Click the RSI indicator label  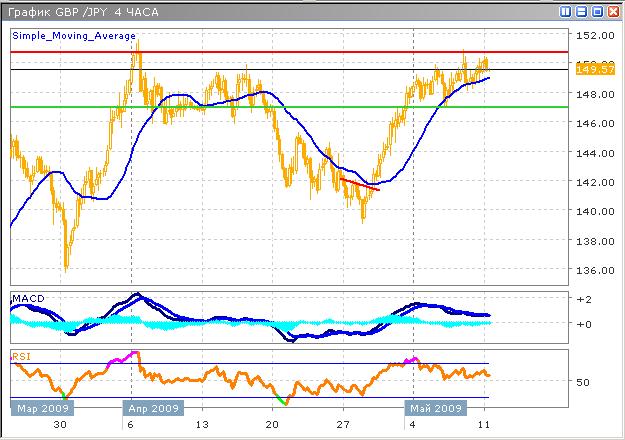20,355
